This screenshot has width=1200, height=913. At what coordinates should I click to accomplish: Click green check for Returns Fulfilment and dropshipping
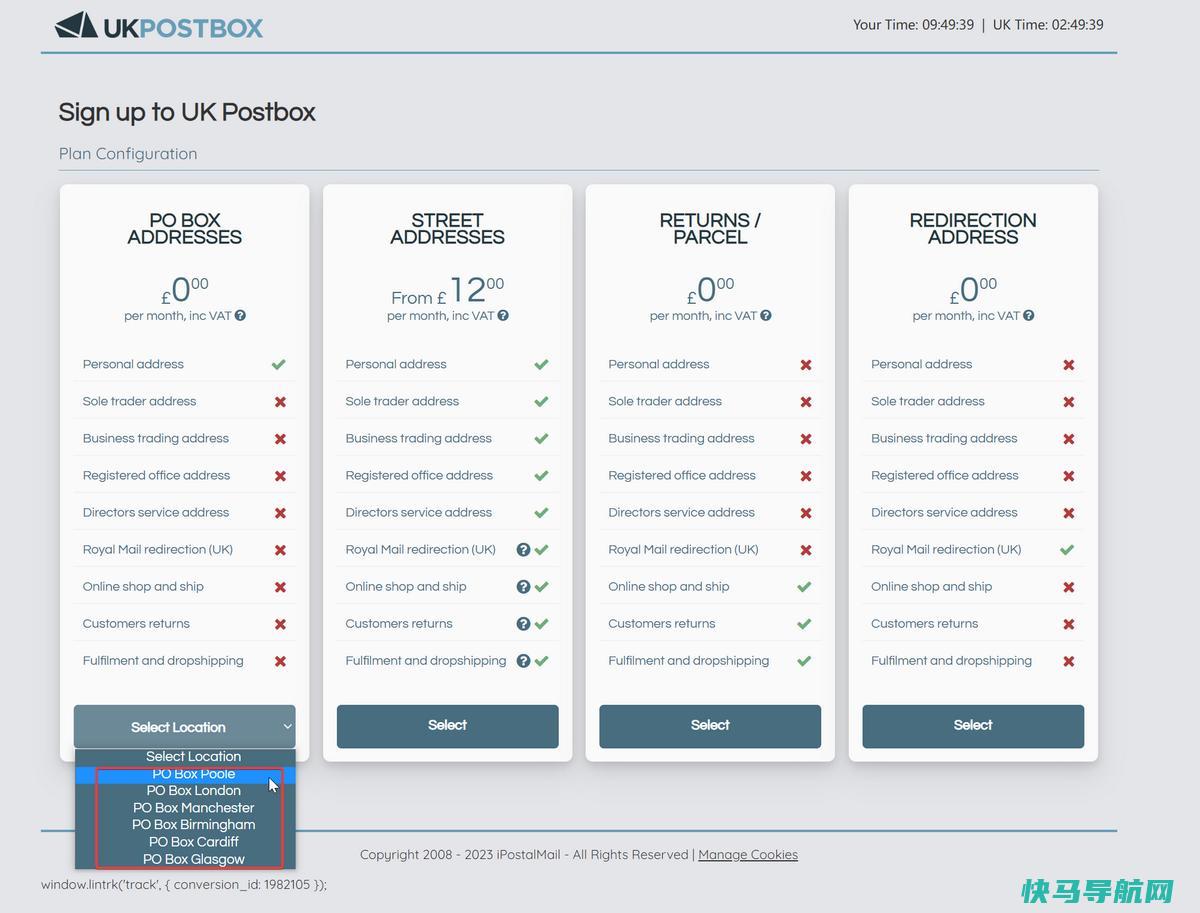804,660
